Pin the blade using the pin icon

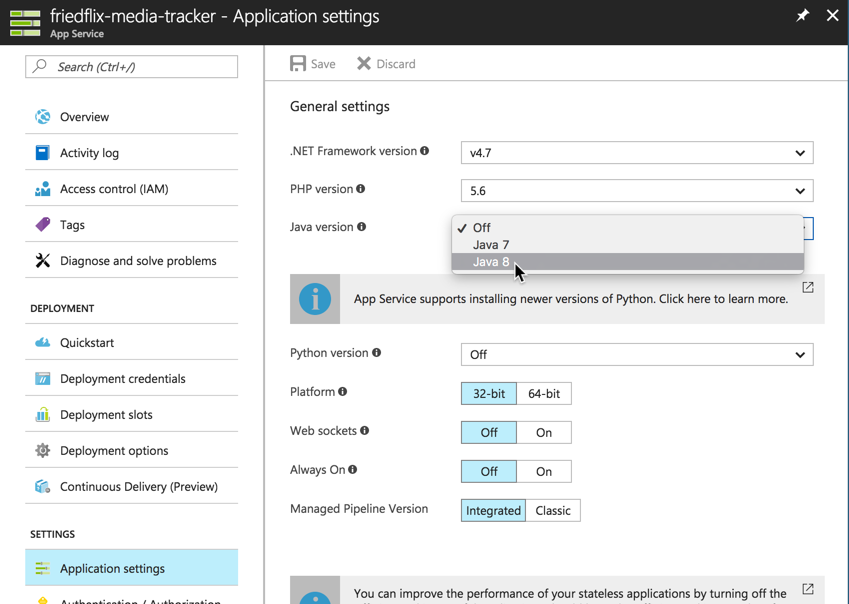(x=802, y=16)
